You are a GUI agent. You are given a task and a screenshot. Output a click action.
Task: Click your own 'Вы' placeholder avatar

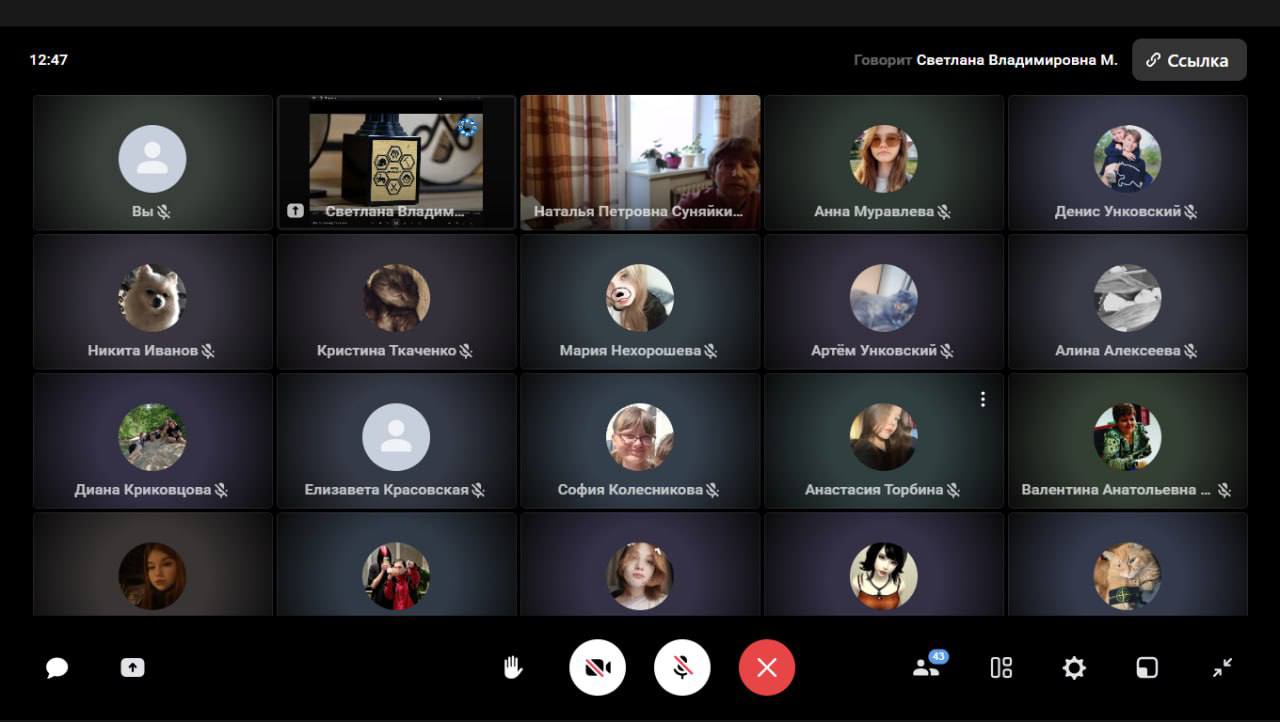(x=152, y=158)
